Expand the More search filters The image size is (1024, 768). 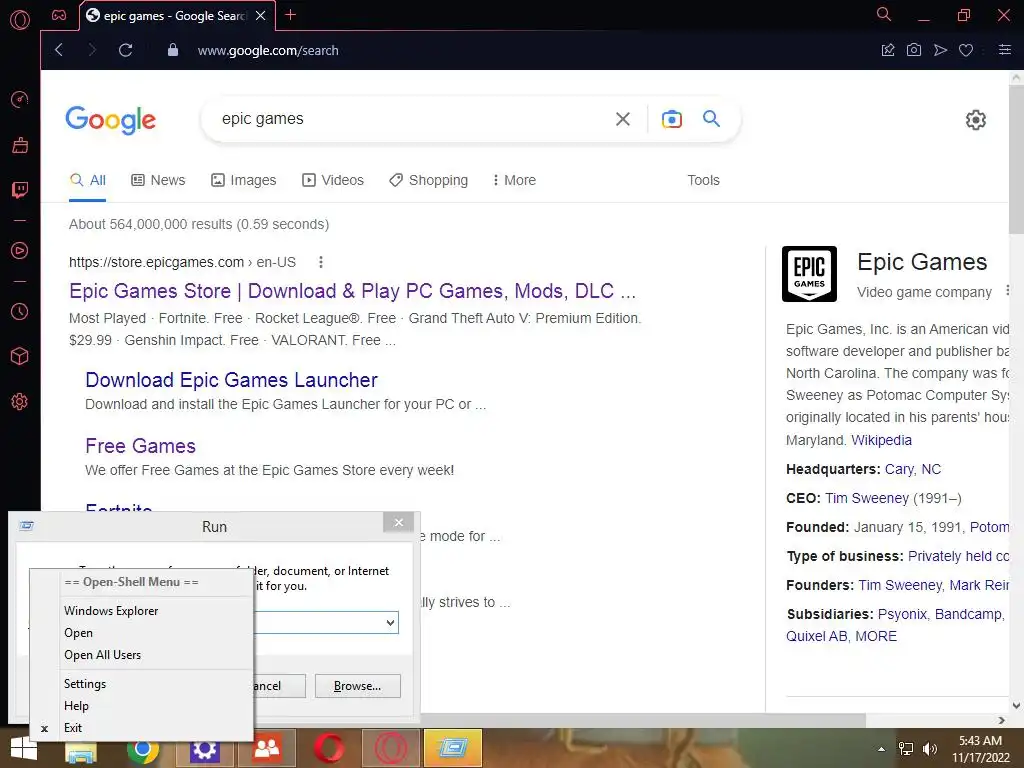click(514, 180)
